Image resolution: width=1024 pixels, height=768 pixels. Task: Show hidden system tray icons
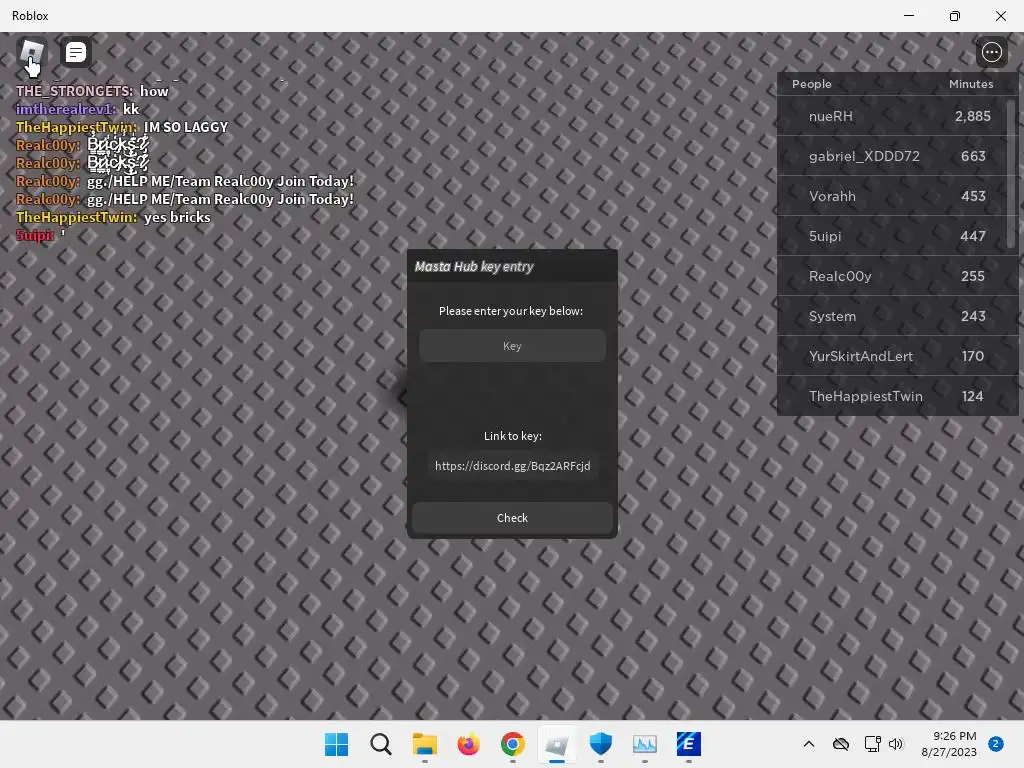coord(808,744)
